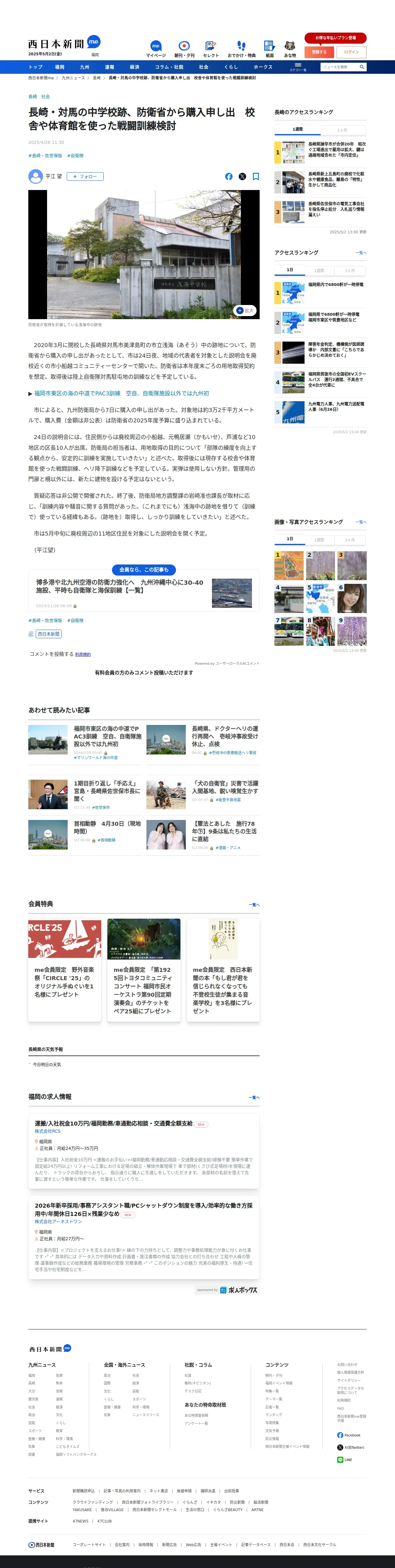Open the 利用規約 comment terms link
The width and height of the screenshot is (395, 1568).
(83, 654)
